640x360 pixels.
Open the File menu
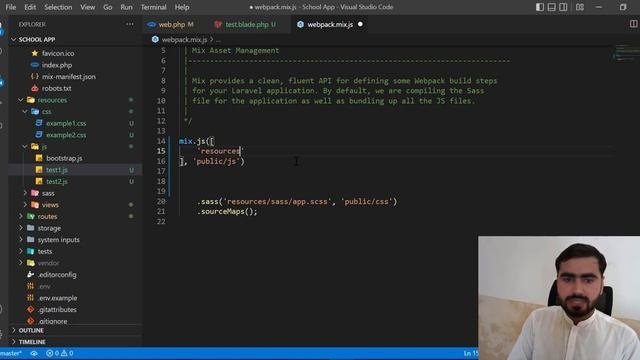click(11, 7)
